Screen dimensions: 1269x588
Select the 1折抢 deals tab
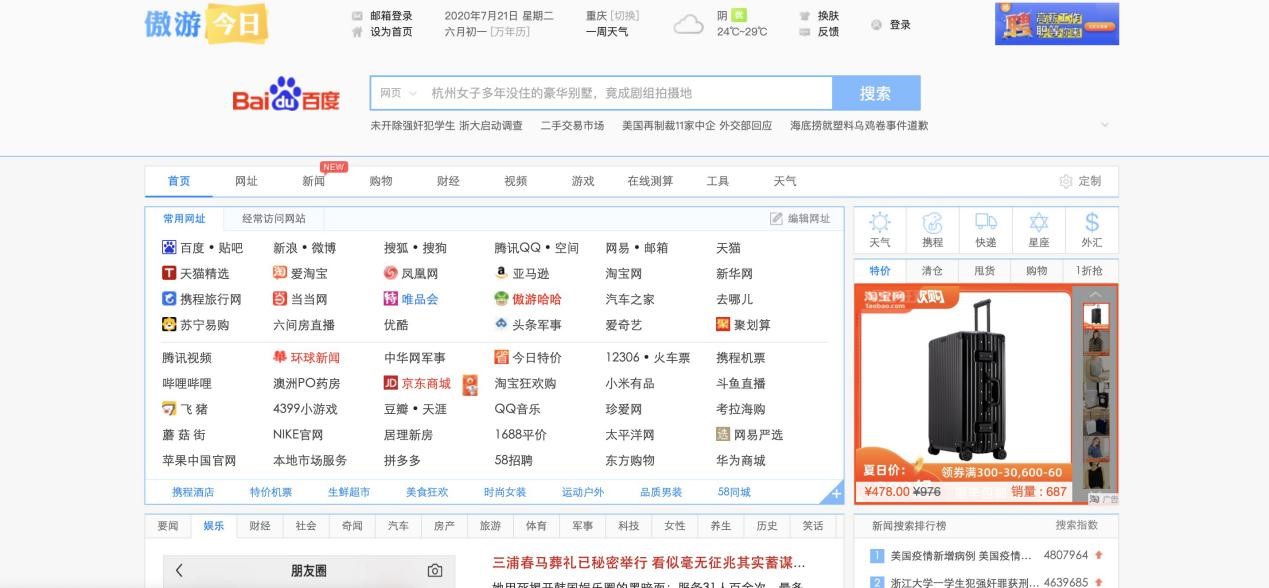(x=1089, y=270)
